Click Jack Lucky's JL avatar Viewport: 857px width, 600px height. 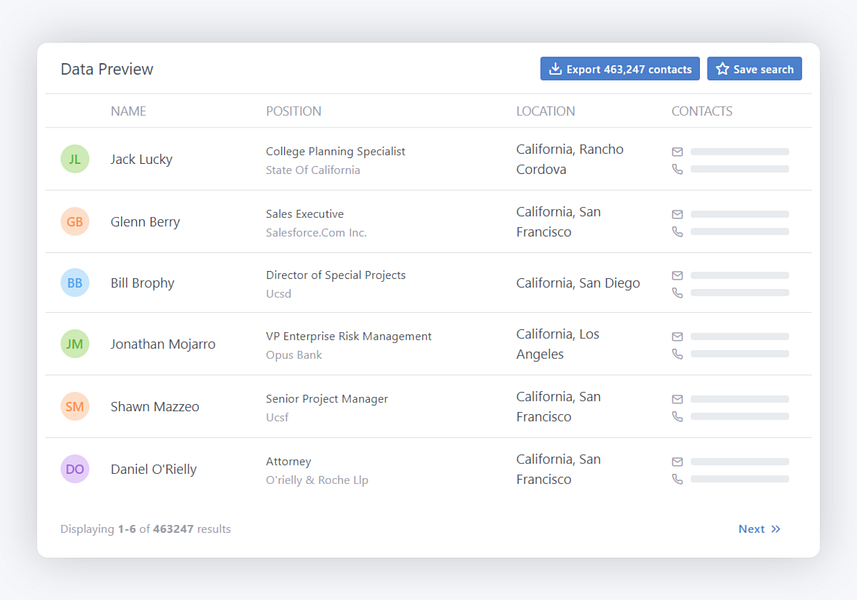coord(75,159)
